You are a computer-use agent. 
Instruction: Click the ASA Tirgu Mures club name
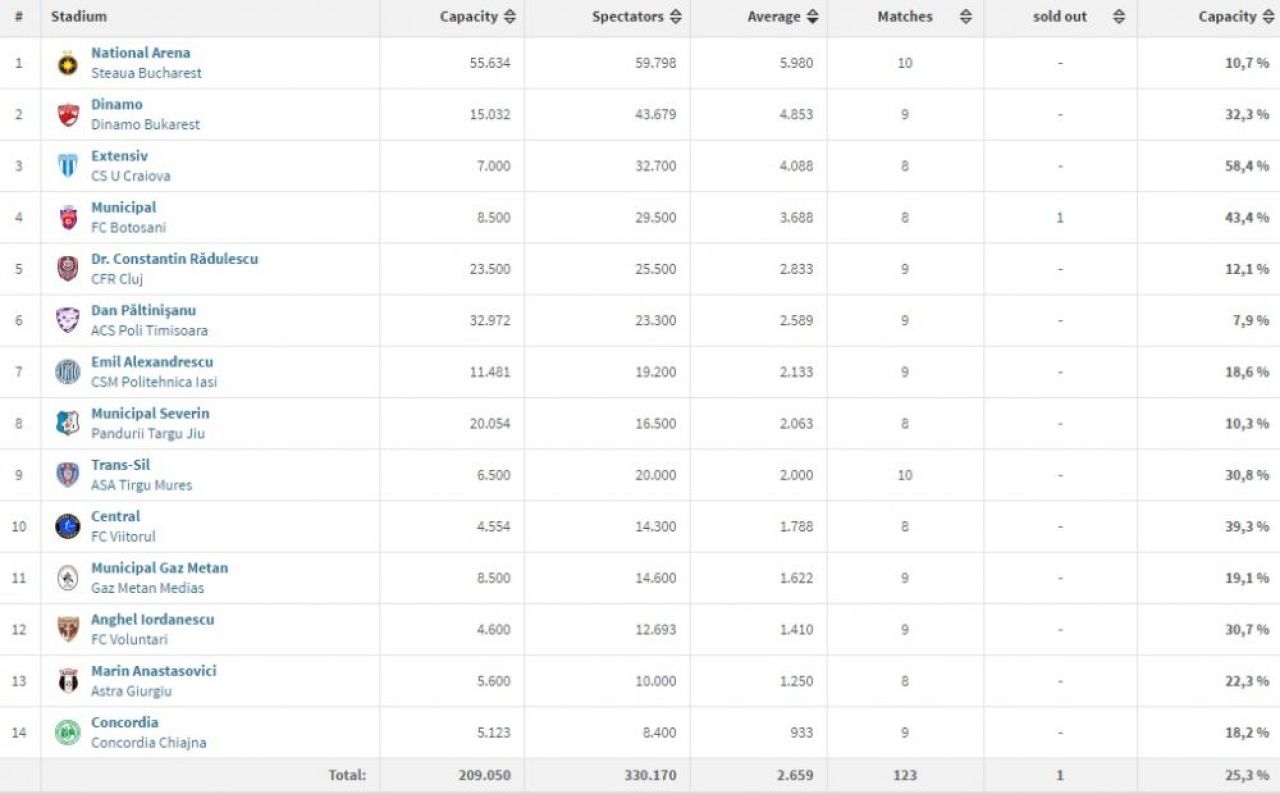coord(141,485)
